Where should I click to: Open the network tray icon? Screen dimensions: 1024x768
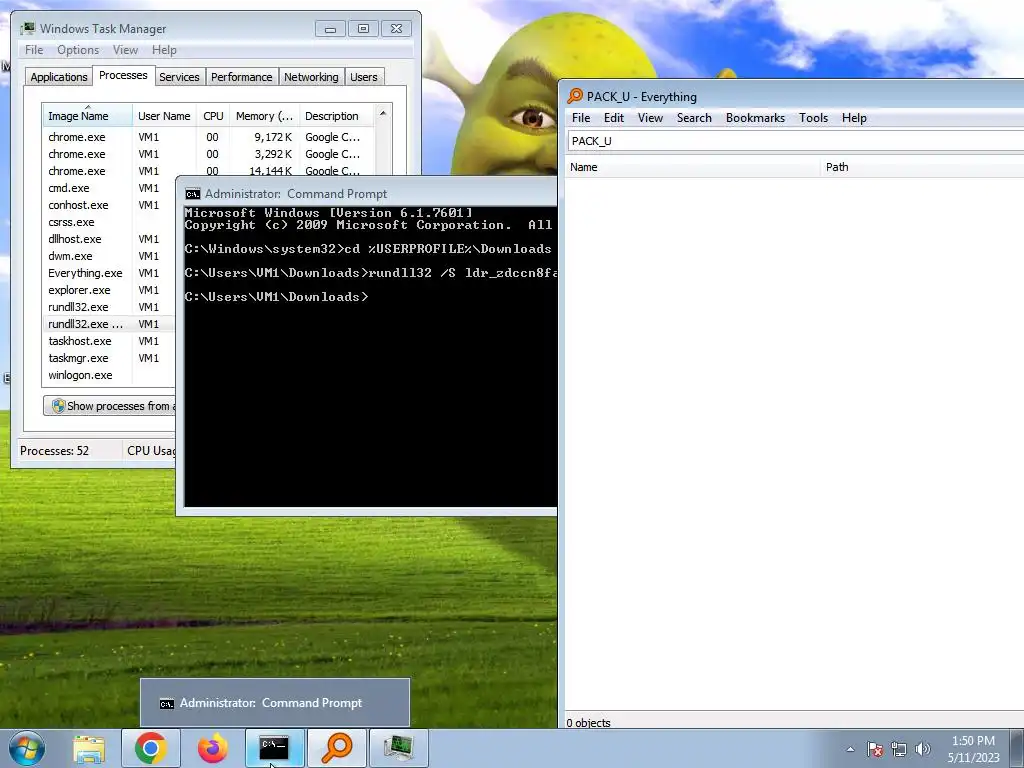(x=899, y=749)
